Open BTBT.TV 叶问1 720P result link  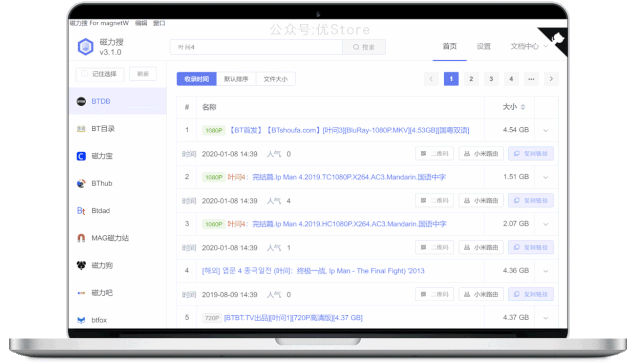pos(293,318)
